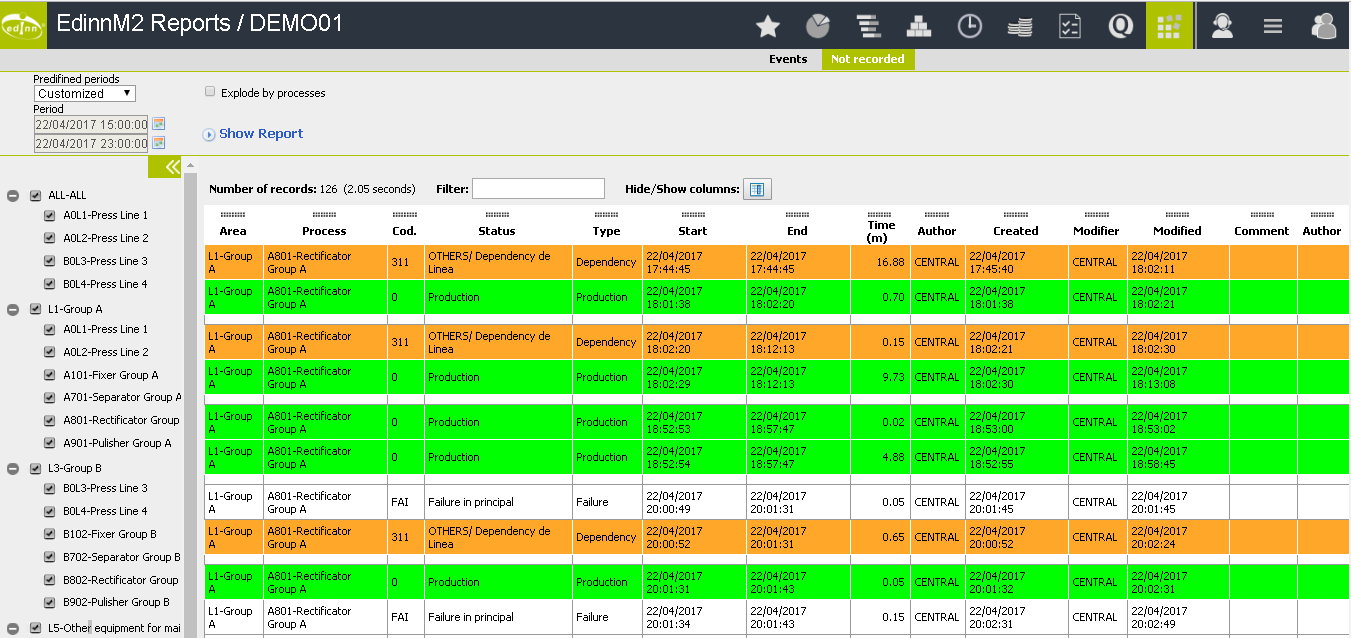Toggle A101-Fixer Group A checkbox
This screenshot has height=638, width=1351.
pos(50,375)
